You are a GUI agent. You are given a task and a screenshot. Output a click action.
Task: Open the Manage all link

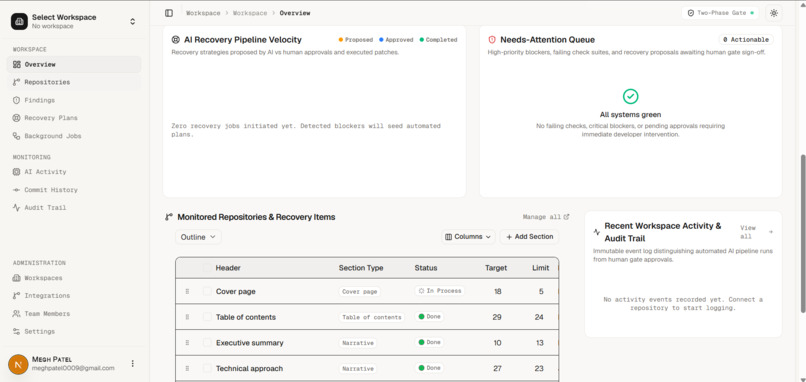click(x=546, y=217)
